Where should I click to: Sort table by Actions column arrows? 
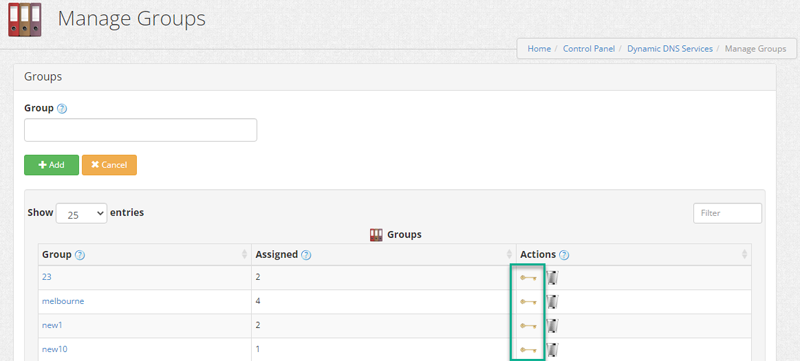[x=744, y=254]
